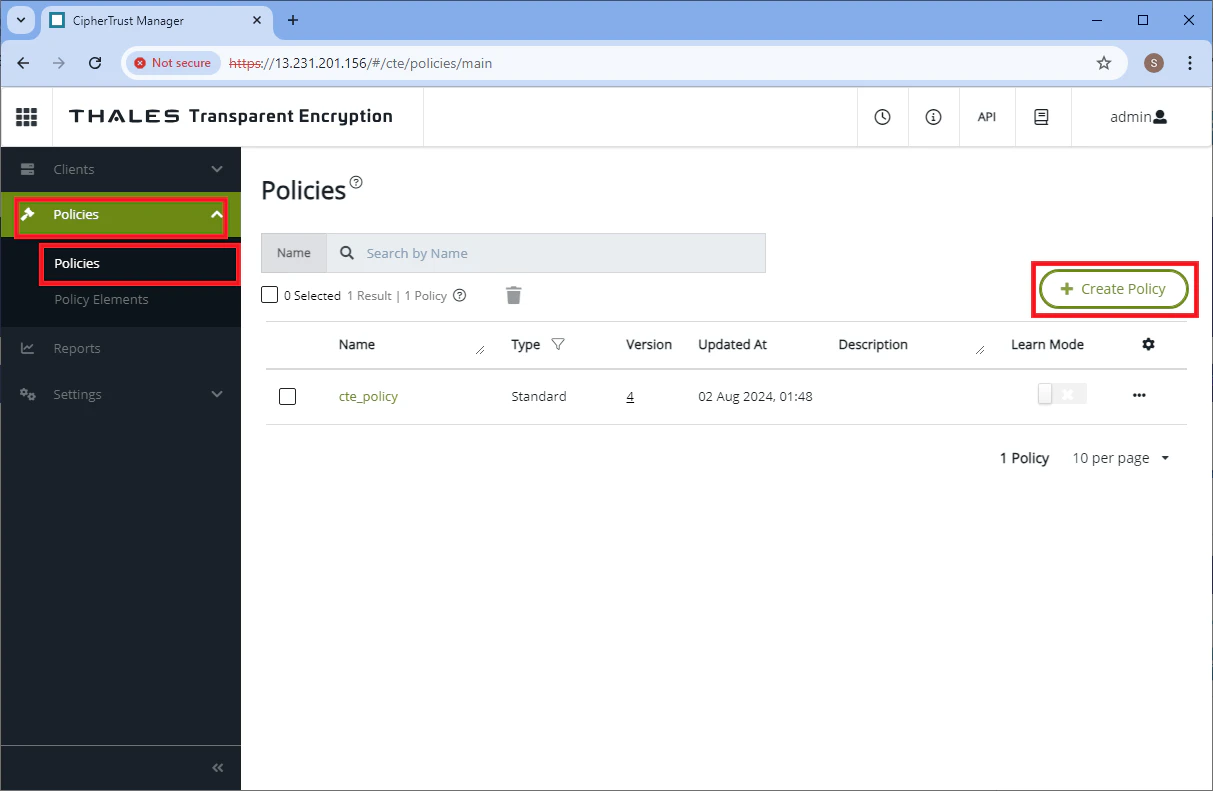Click the Updated At column header
This screenshot has height=791, width=1213.
[x=732, y=344]
